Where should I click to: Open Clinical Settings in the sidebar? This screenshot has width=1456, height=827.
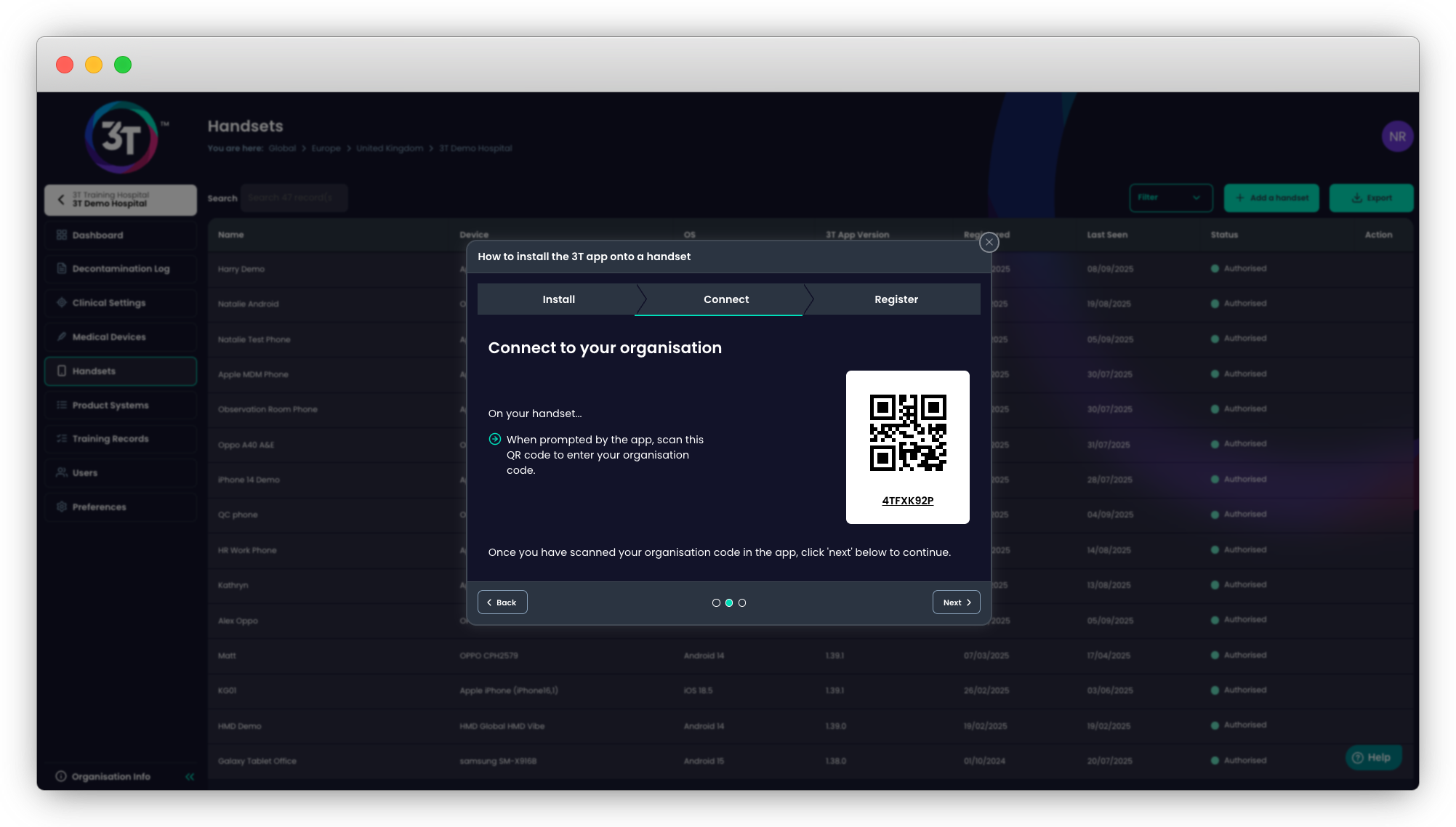tap(121, 303)
